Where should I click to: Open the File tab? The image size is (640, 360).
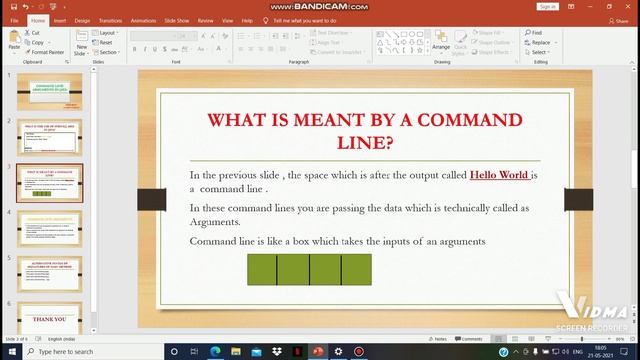[14, 20]
